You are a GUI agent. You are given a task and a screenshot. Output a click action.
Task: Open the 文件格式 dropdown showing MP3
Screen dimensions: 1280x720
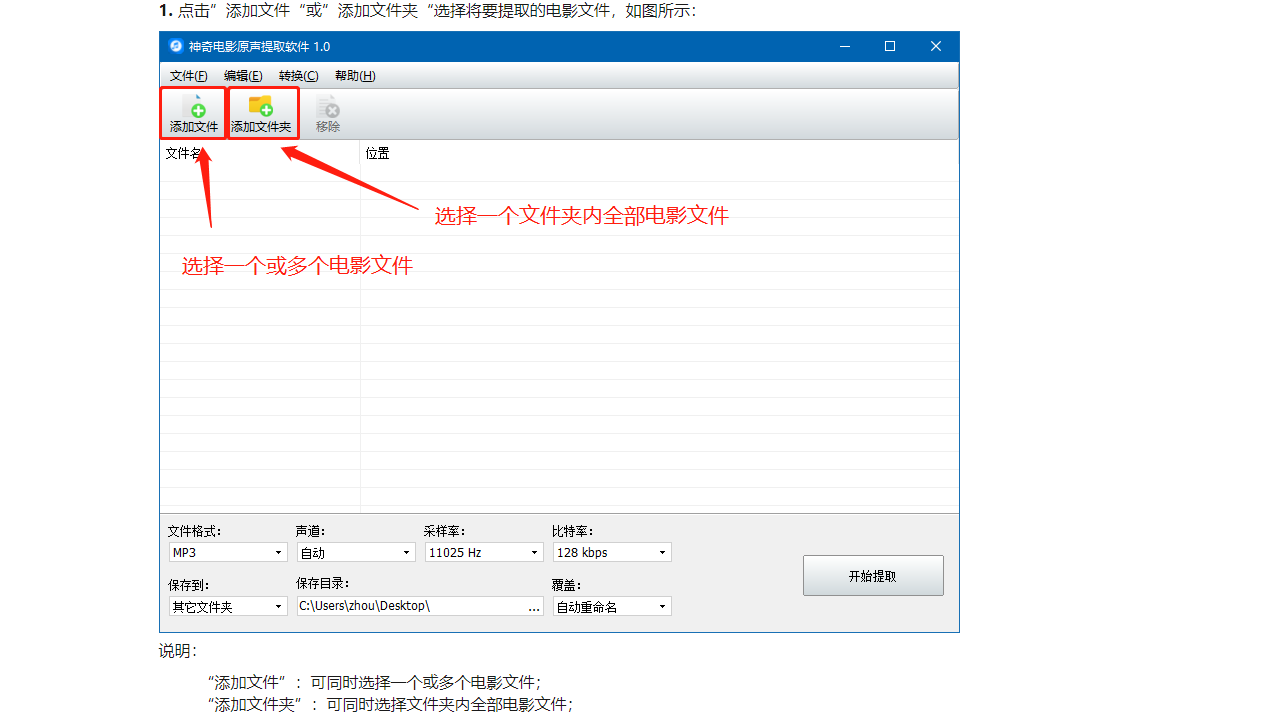click(x=279, y=551)
